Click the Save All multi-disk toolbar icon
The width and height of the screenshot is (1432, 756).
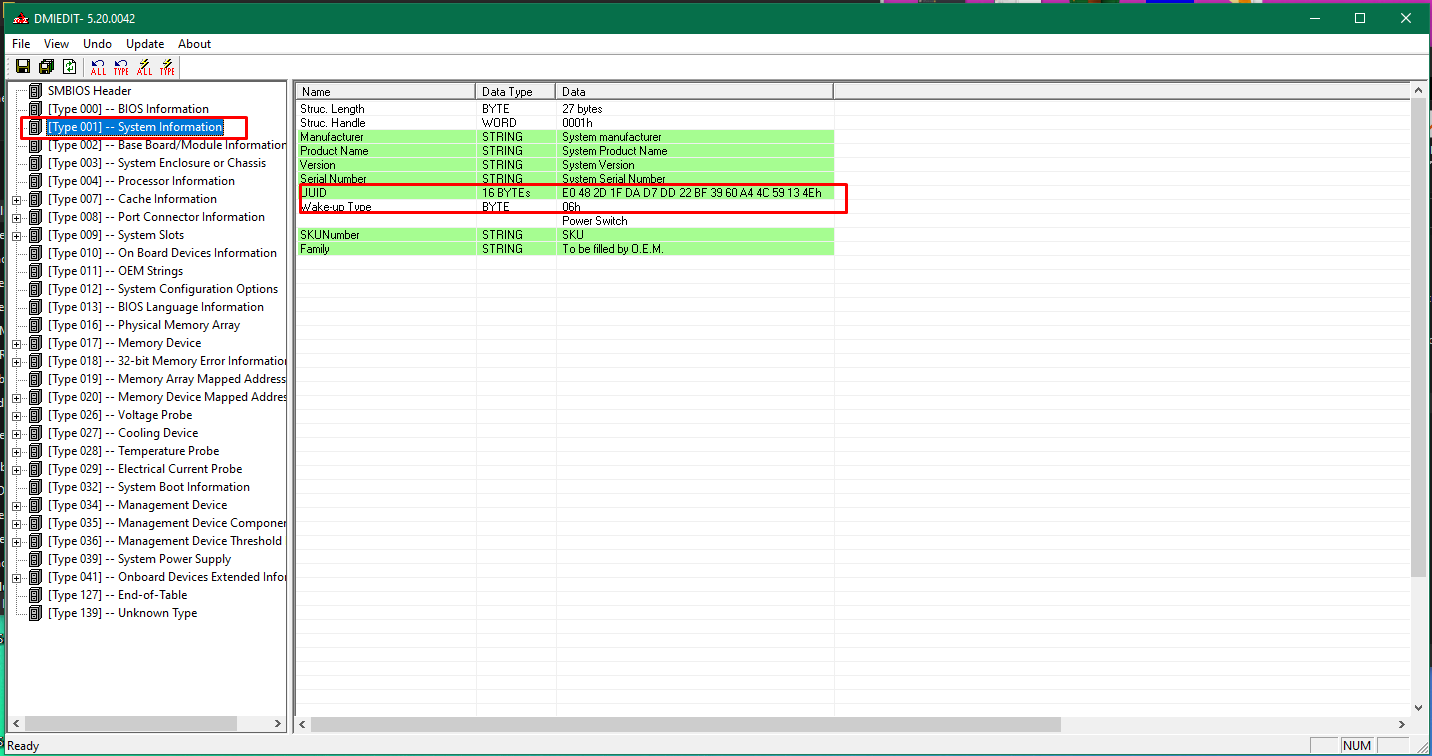[46, 67]
